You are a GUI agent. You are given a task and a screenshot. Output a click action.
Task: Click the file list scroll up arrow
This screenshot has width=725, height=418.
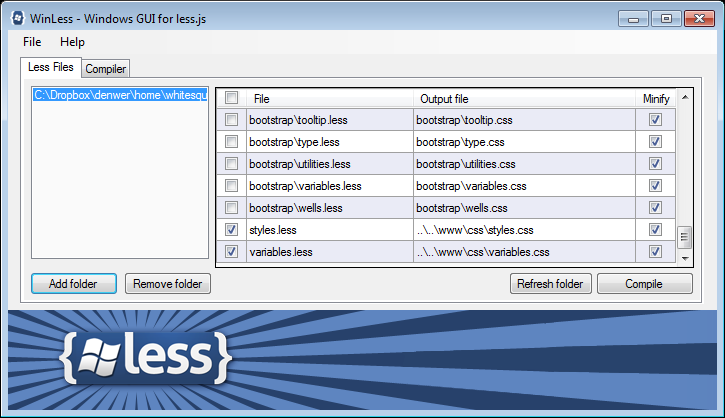(x=685, y=97)
